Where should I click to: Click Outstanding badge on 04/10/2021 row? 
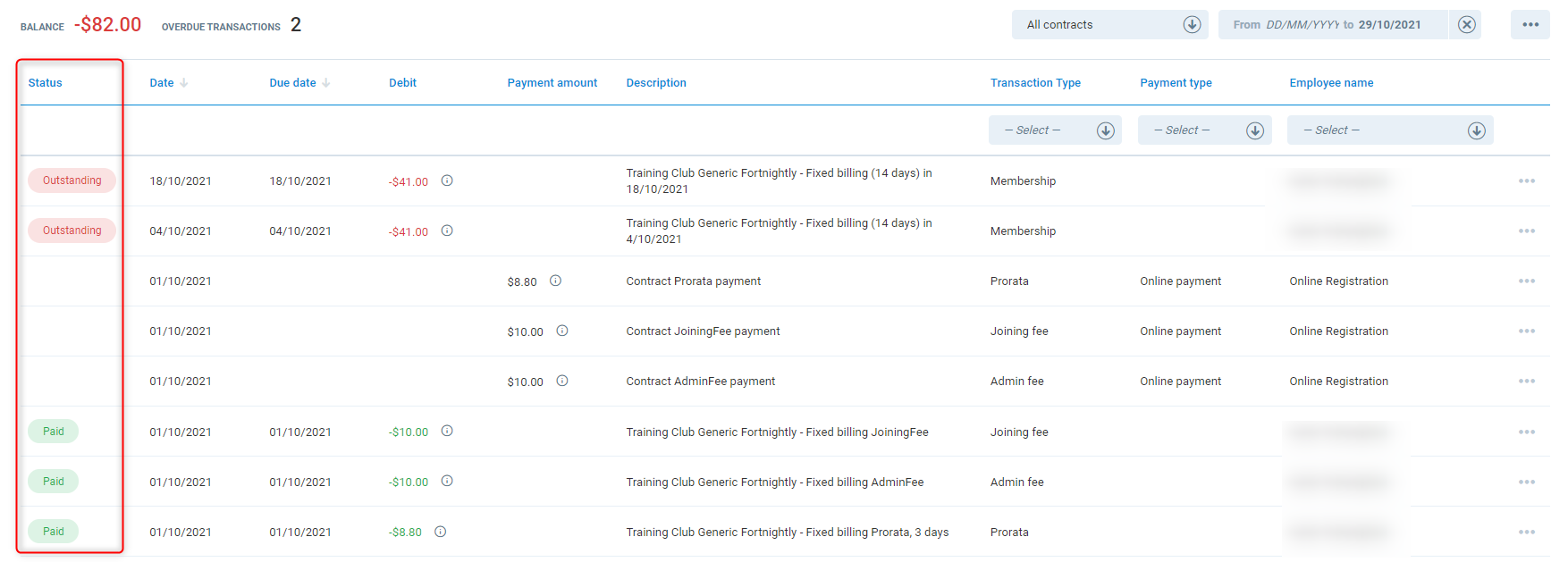click(x=72, y=231)
